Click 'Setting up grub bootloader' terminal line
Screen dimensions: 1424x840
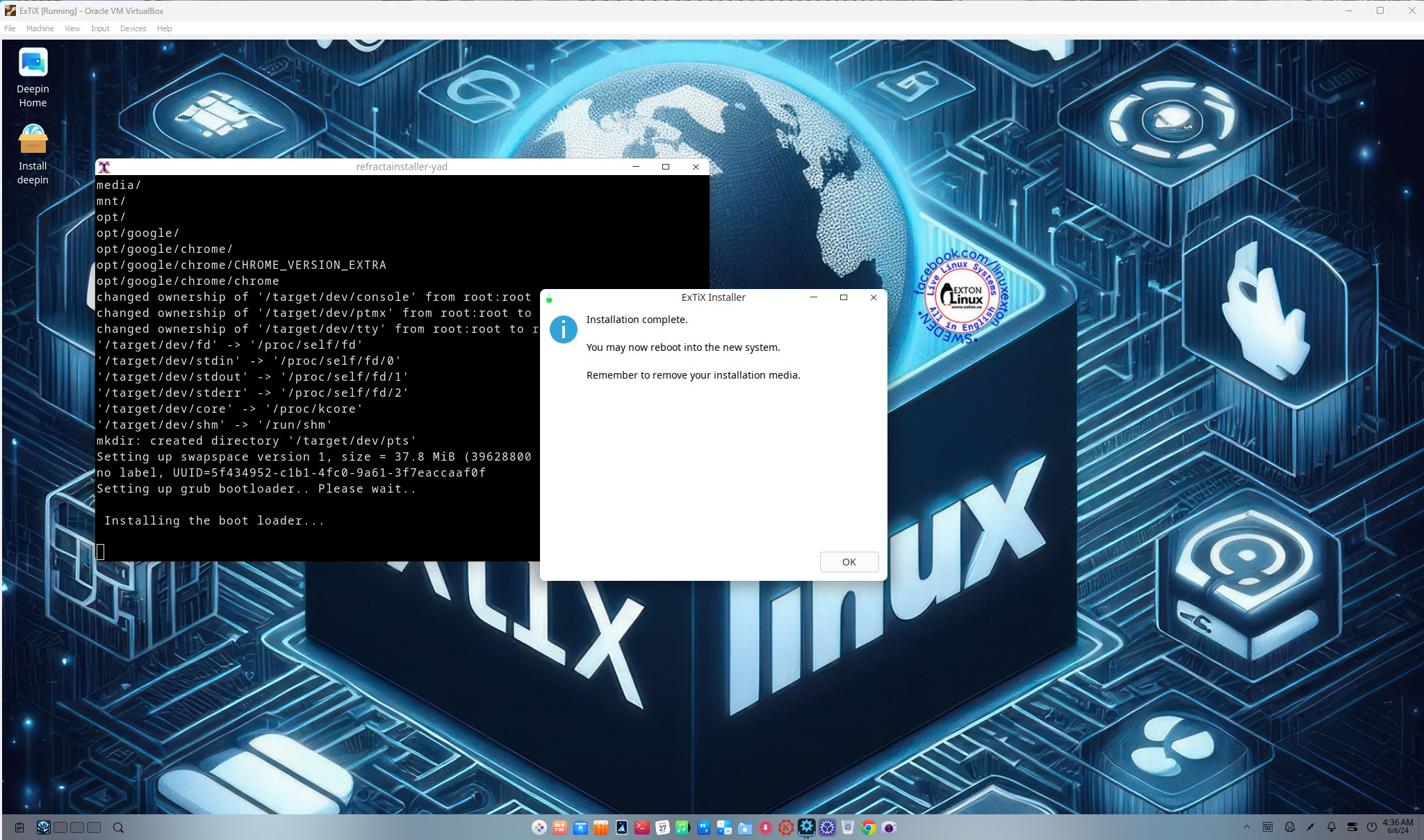pos(256,488)
